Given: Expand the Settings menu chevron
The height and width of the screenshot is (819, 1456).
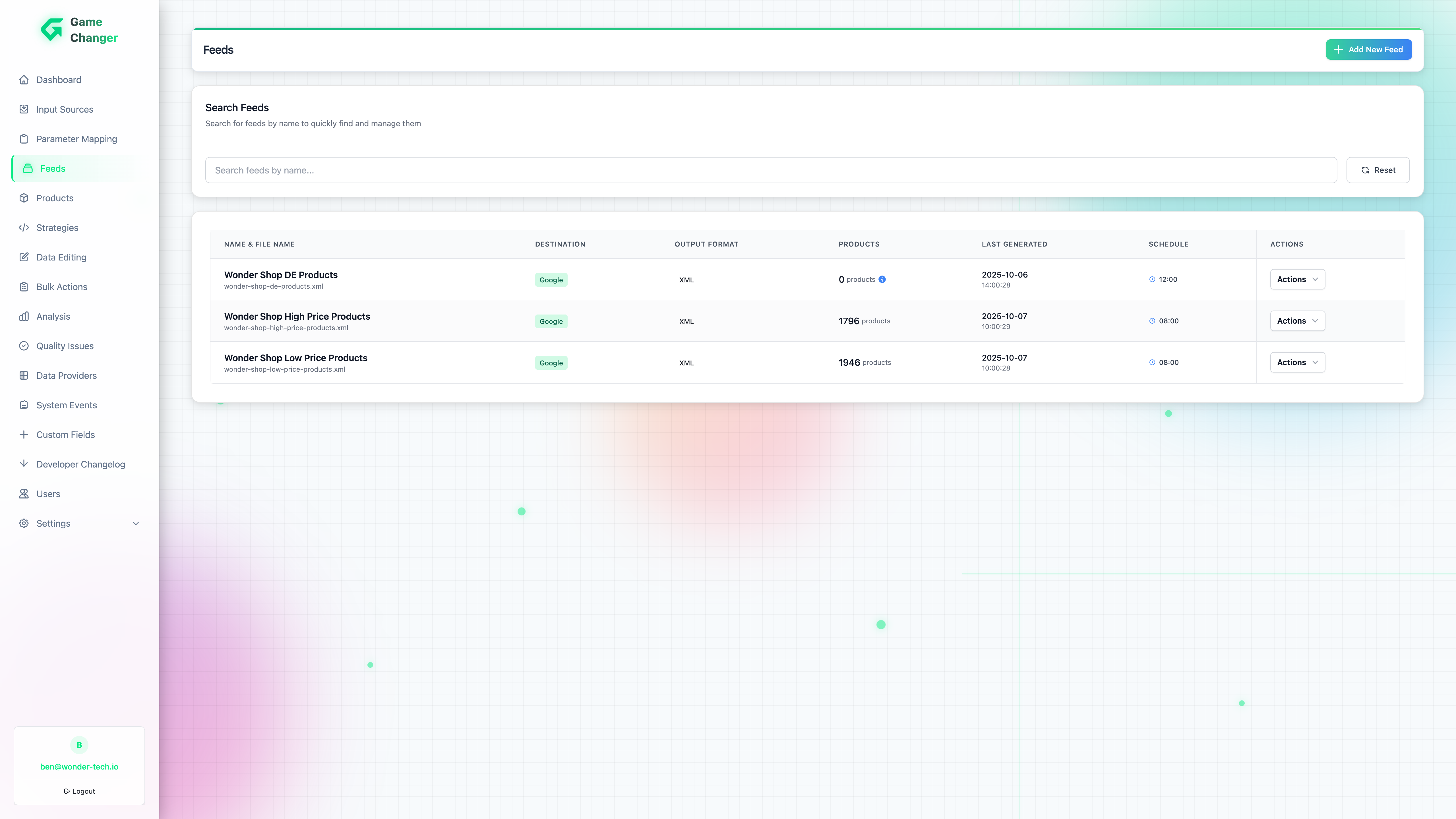Looking at the screenshot, I should [136, 523].
